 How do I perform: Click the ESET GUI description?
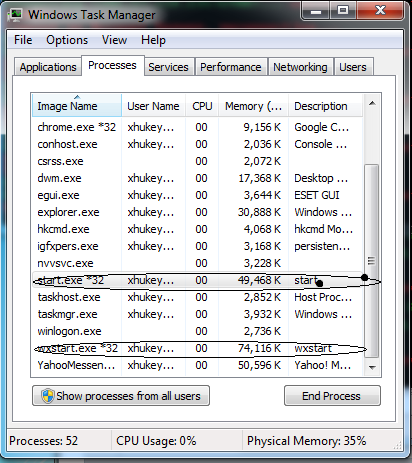(x=317, y=195)
